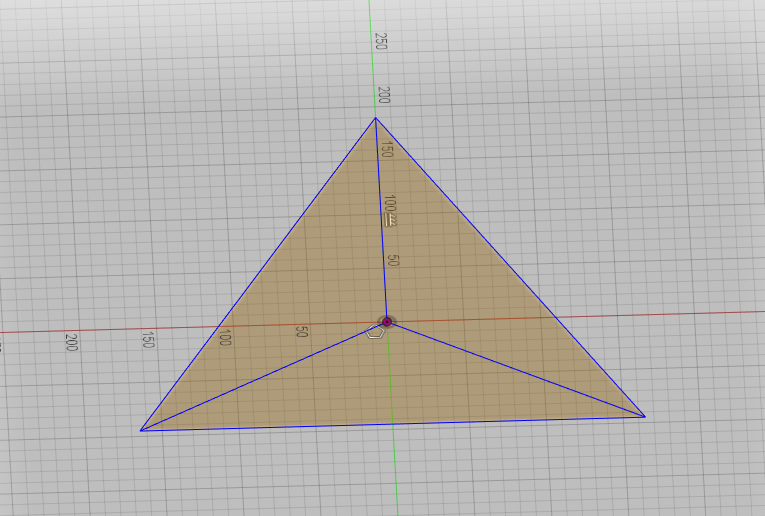Select the triangle's right slanted outer edge
The image size is (765, 516).
tap(510, 267)
